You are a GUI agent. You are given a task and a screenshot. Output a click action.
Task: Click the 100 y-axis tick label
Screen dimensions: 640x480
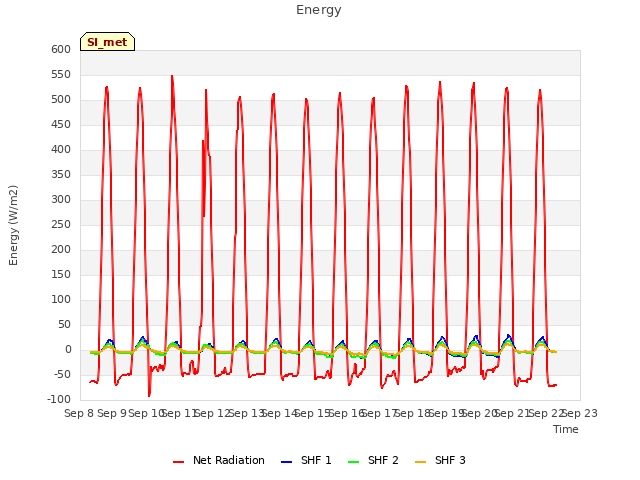[61, 300]
